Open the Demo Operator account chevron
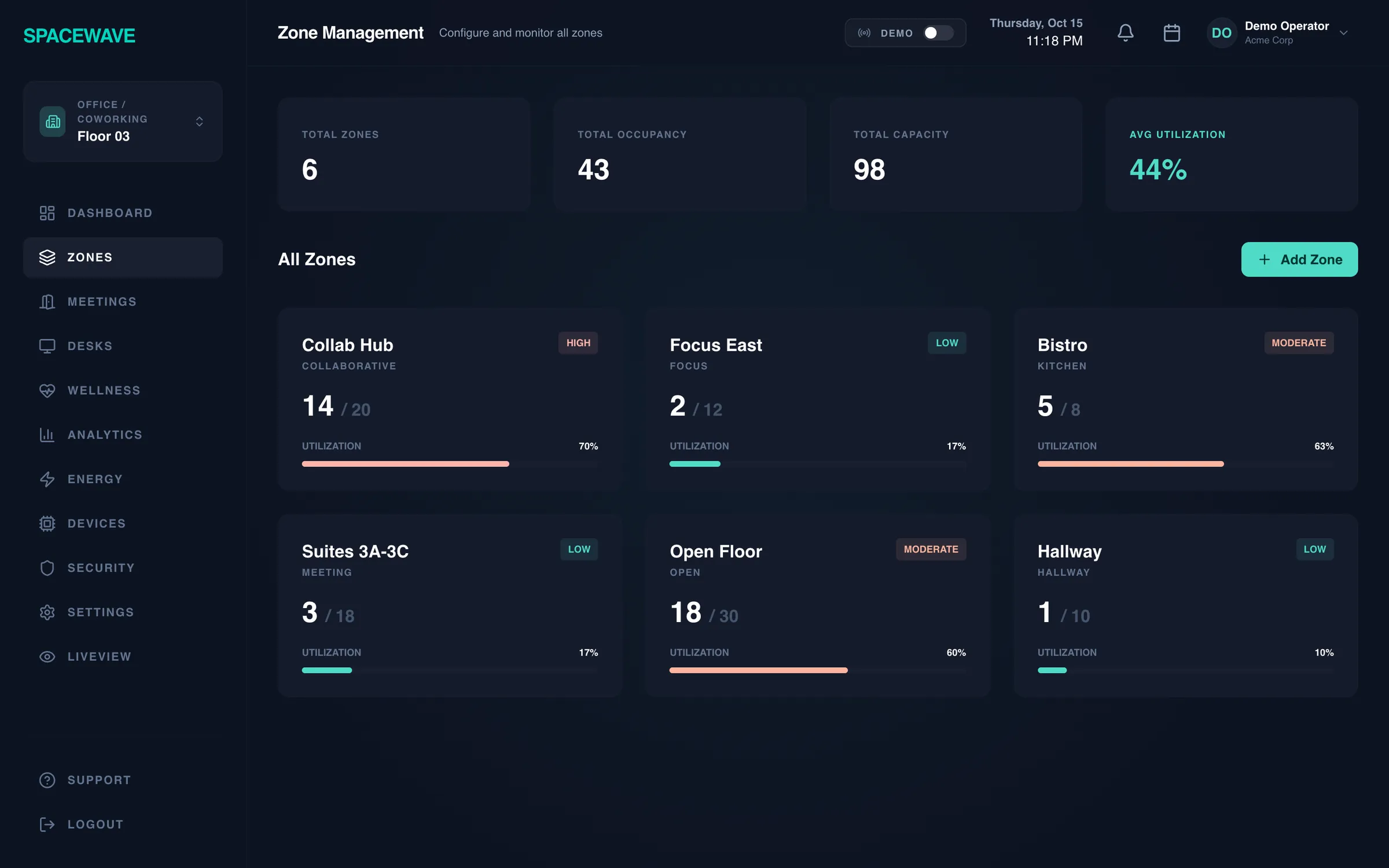1389x868 pixels. [x=1344, y=33]
